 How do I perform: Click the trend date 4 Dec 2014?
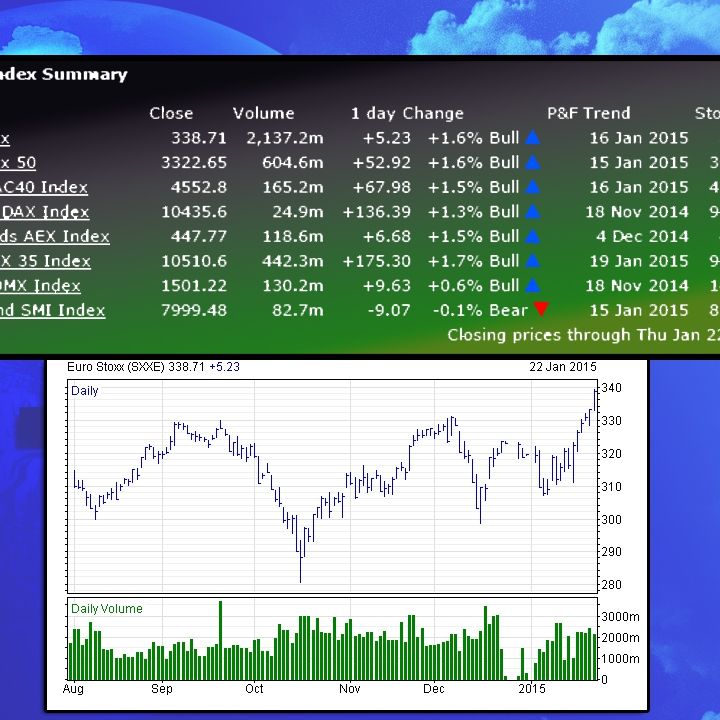click(642, 236)
